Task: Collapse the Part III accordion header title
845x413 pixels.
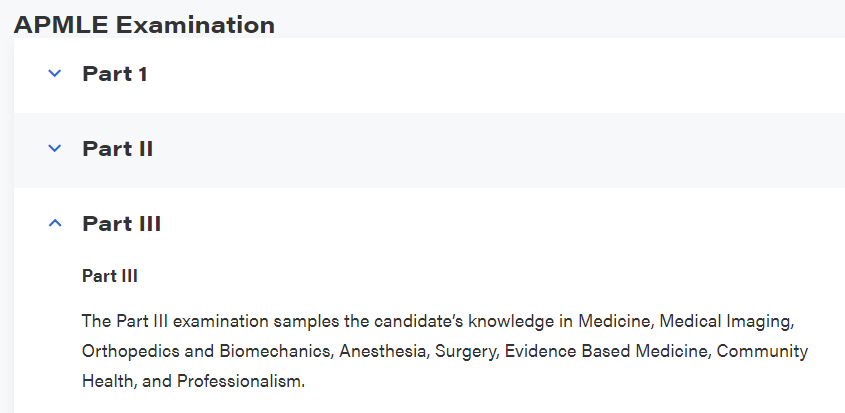Action: (x=122, y=223)
